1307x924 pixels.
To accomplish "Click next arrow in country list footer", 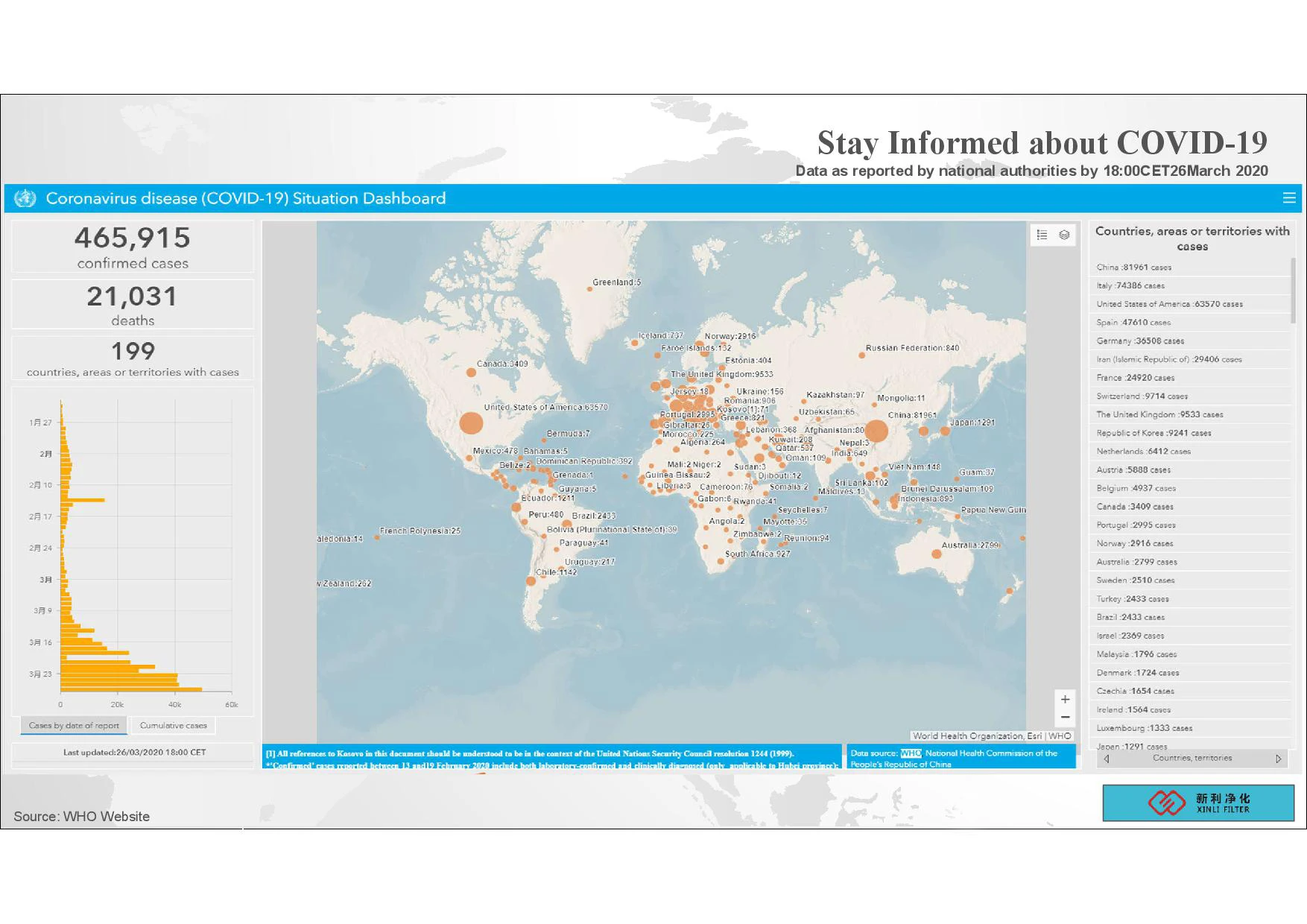I will tap(1279, 759).
